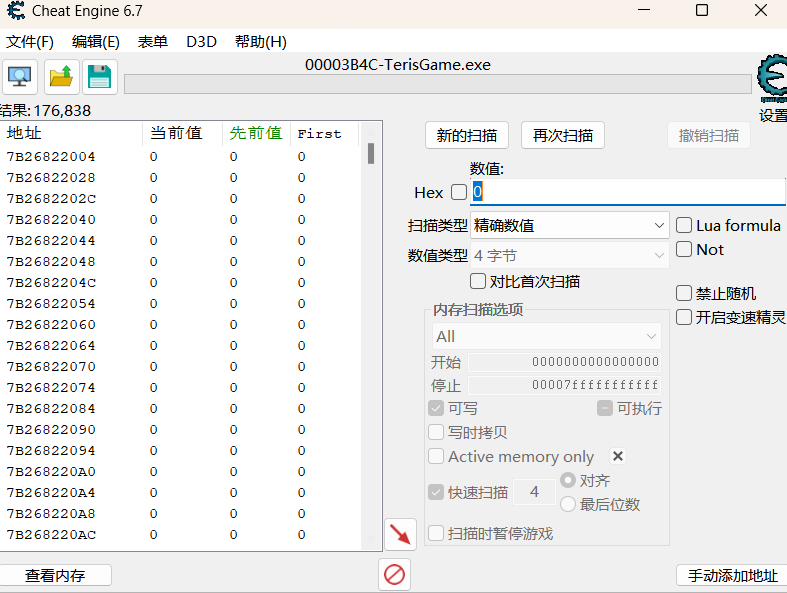787x593 pixels.
Task: Click the 再次扫描 button
Action: point(563,135)
